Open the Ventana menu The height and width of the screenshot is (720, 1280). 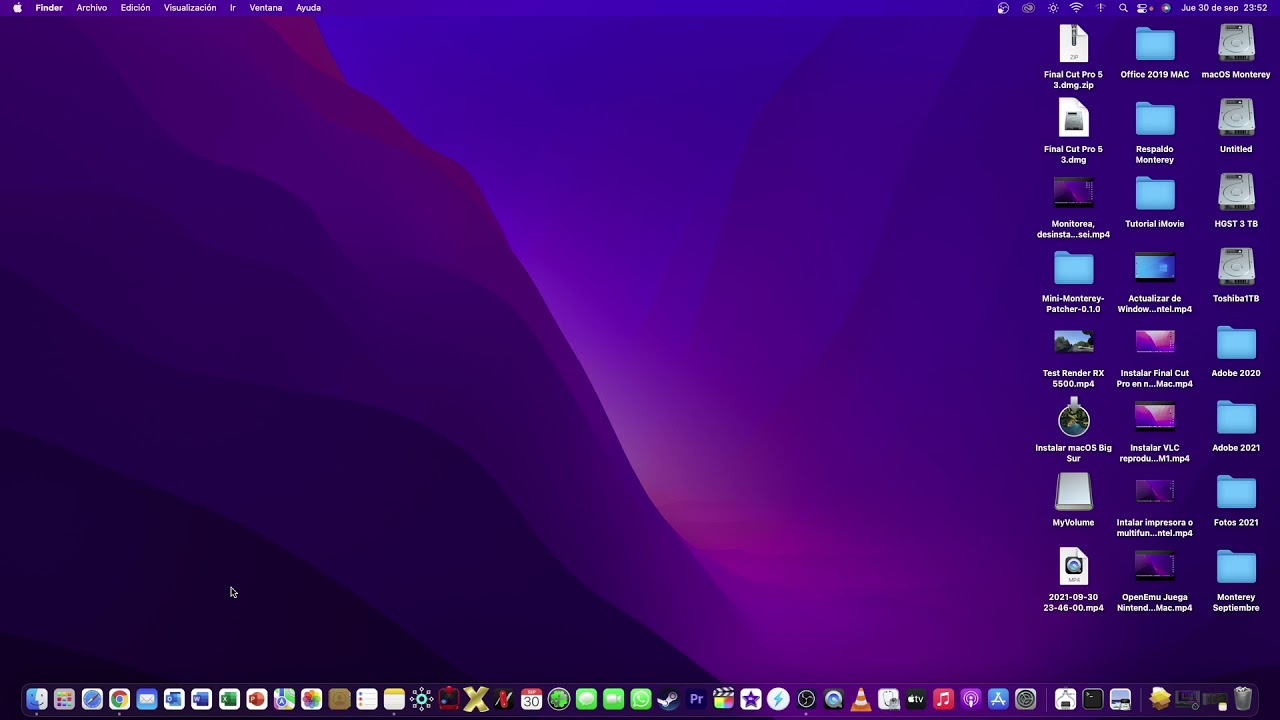tap(266, 8)
